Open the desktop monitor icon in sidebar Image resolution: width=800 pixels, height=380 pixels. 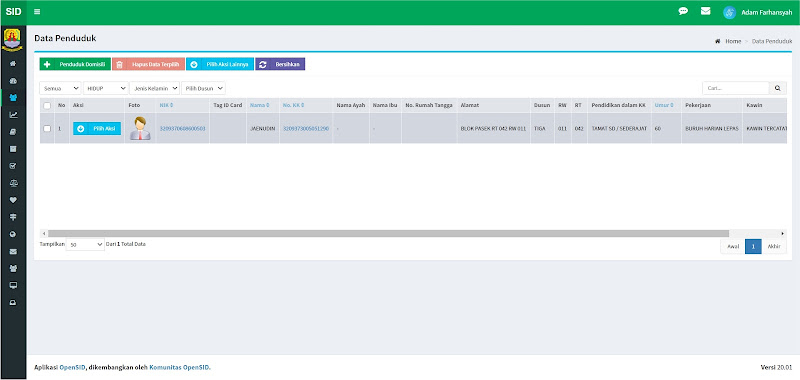point(13,285)
